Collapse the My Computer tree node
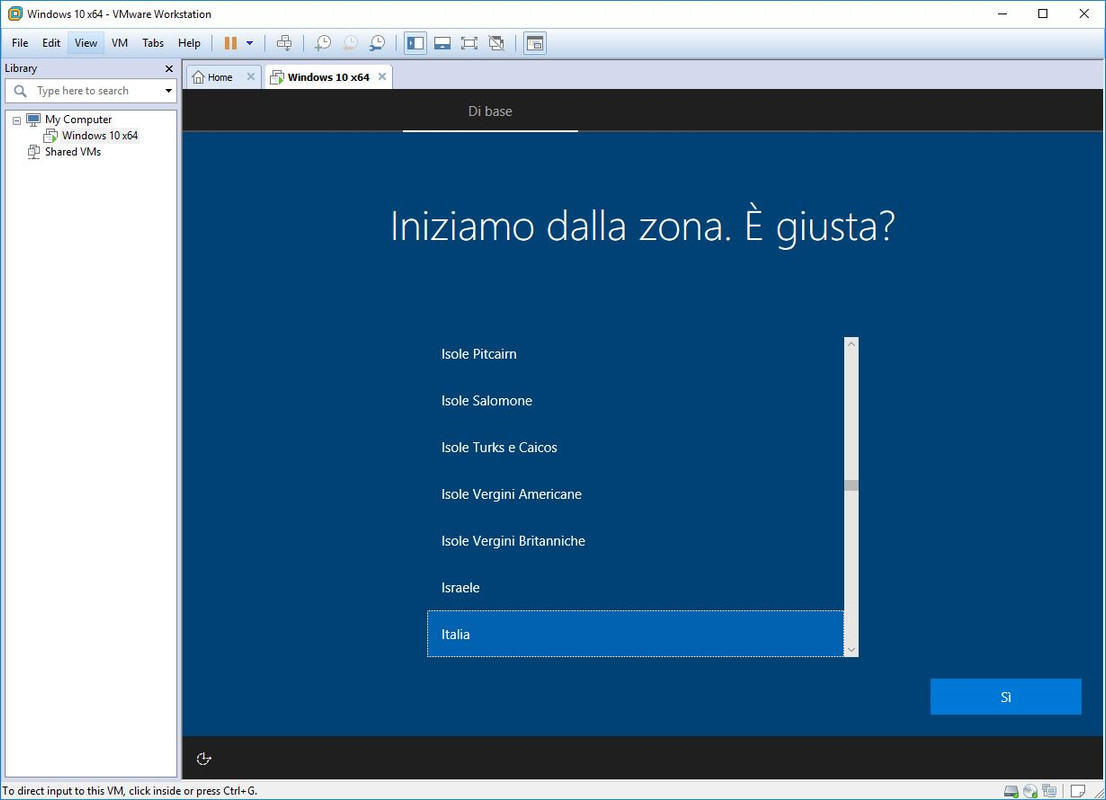 tap(17, 121)
